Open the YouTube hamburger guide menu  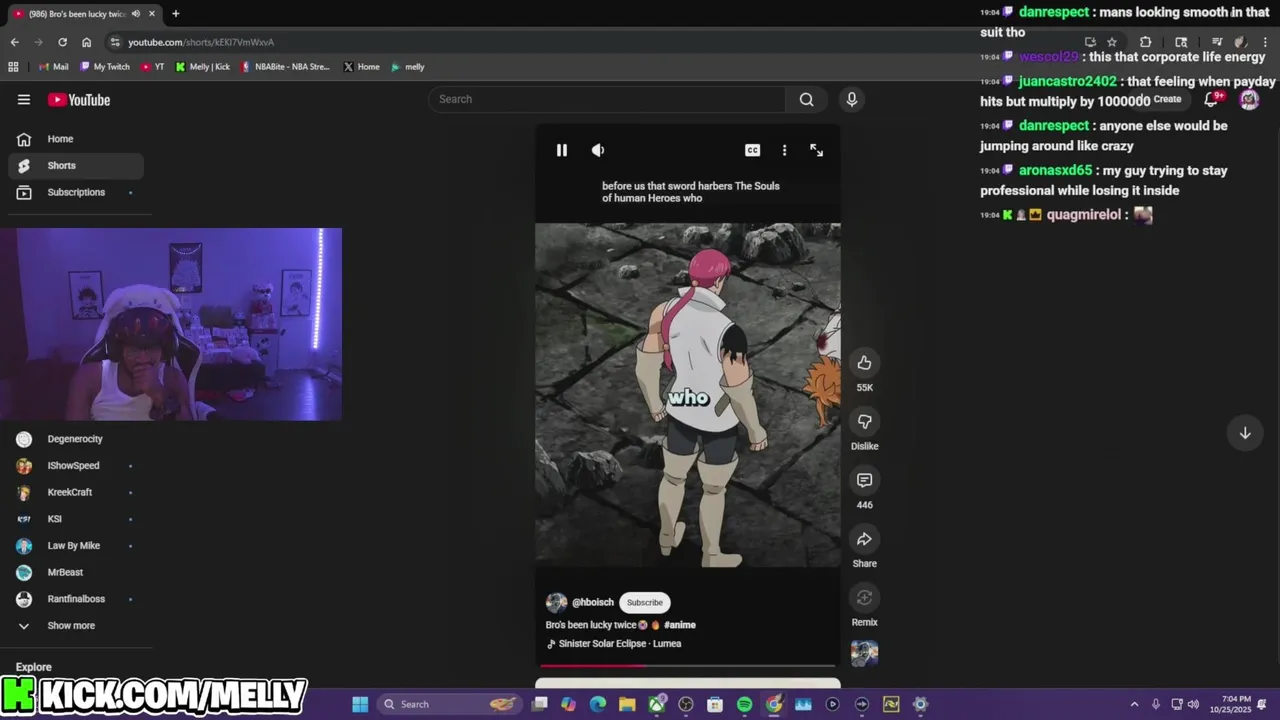click(24, 100)
